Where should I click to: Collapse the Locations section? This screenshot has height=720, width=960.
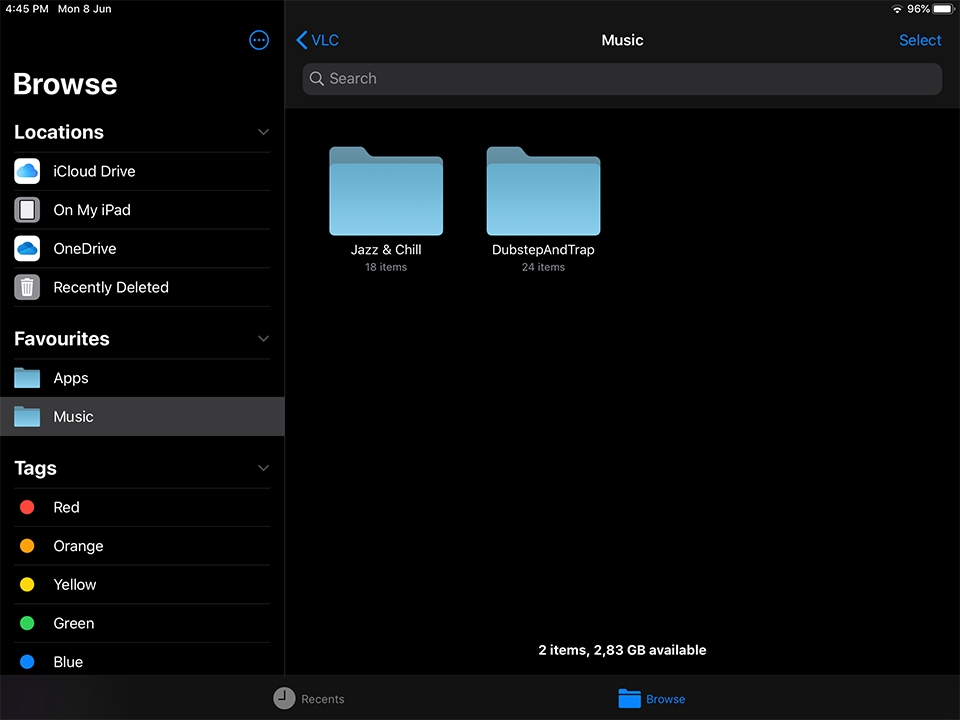click(x=263, y=132)
